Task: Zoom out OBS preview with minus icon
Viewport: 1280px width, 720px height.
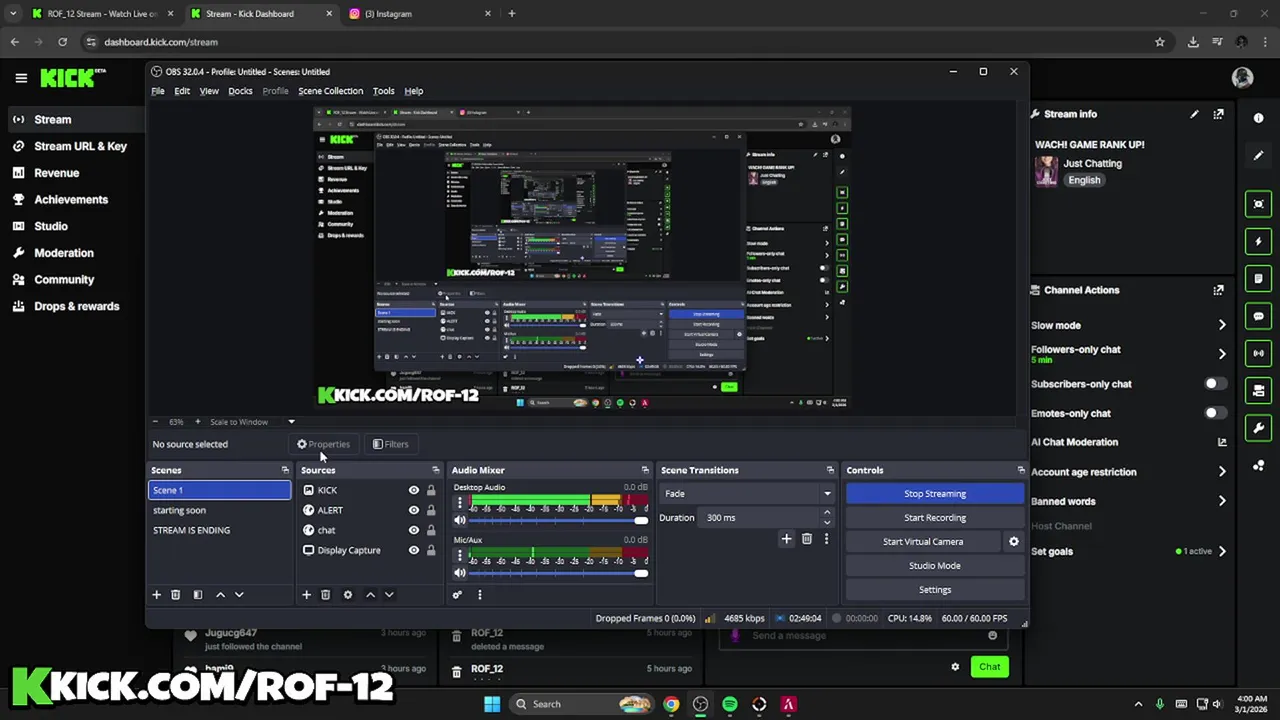Action: (x=155, y=422)
